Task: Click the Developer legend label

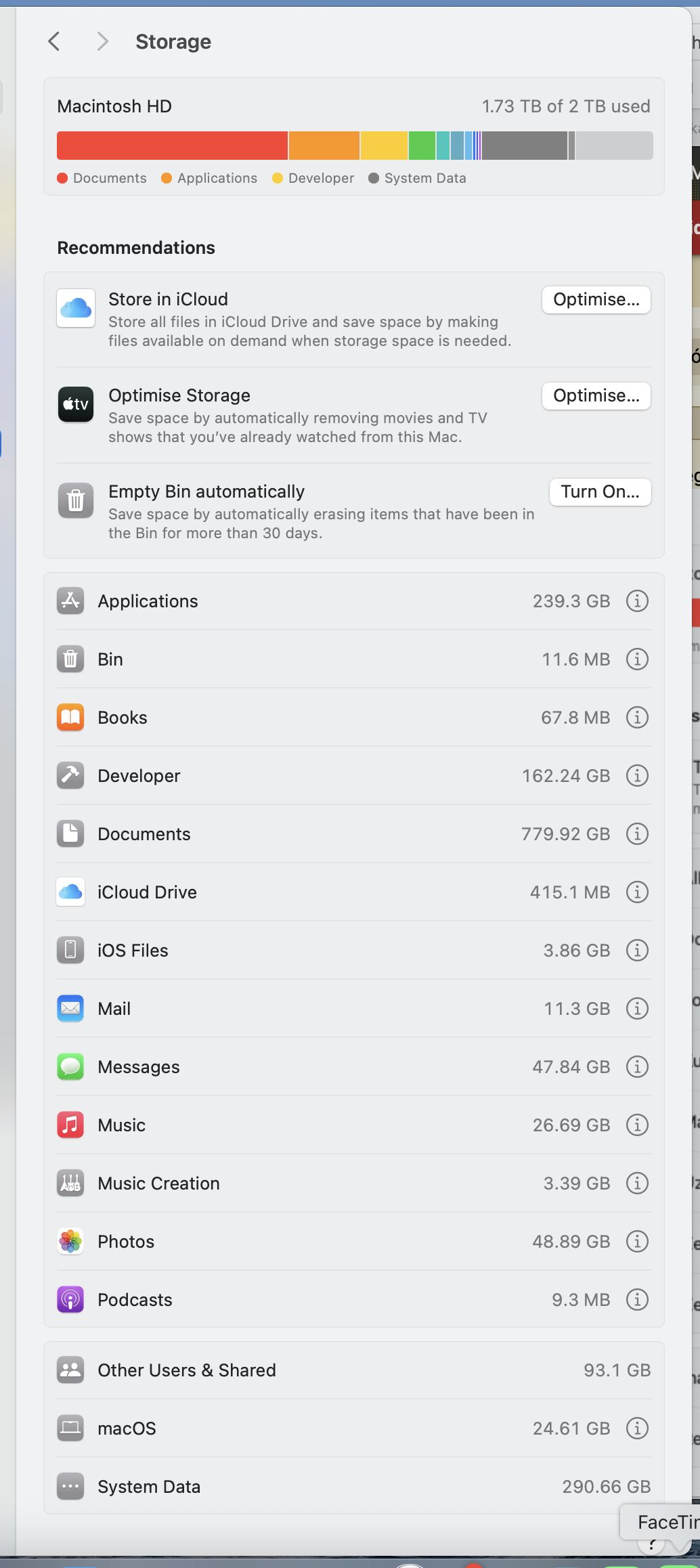Action: point(321,178)
